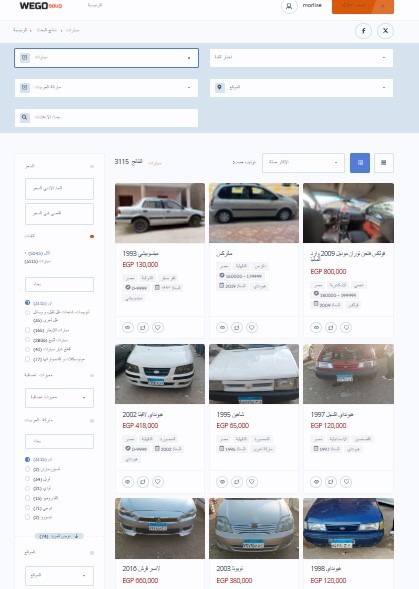The width and height of the screenshot is (419, 589).
Task: Show more brands (74) expander
Action: point(59,536)
